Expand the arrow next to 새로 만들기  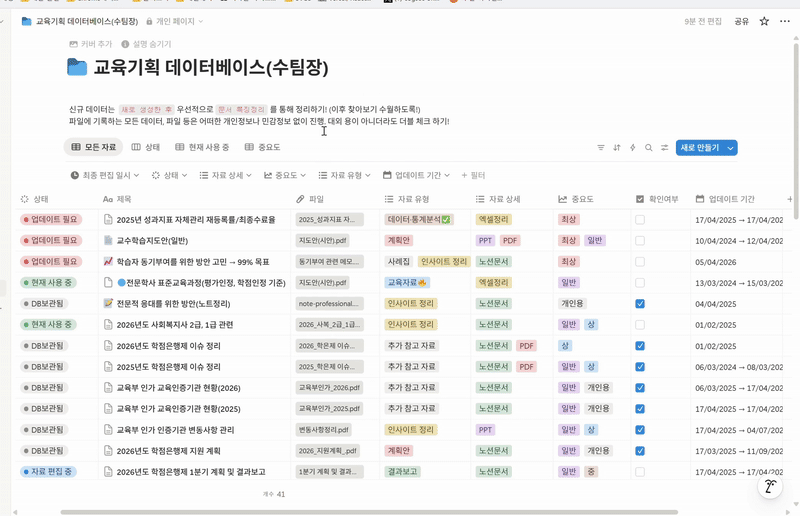731,148
